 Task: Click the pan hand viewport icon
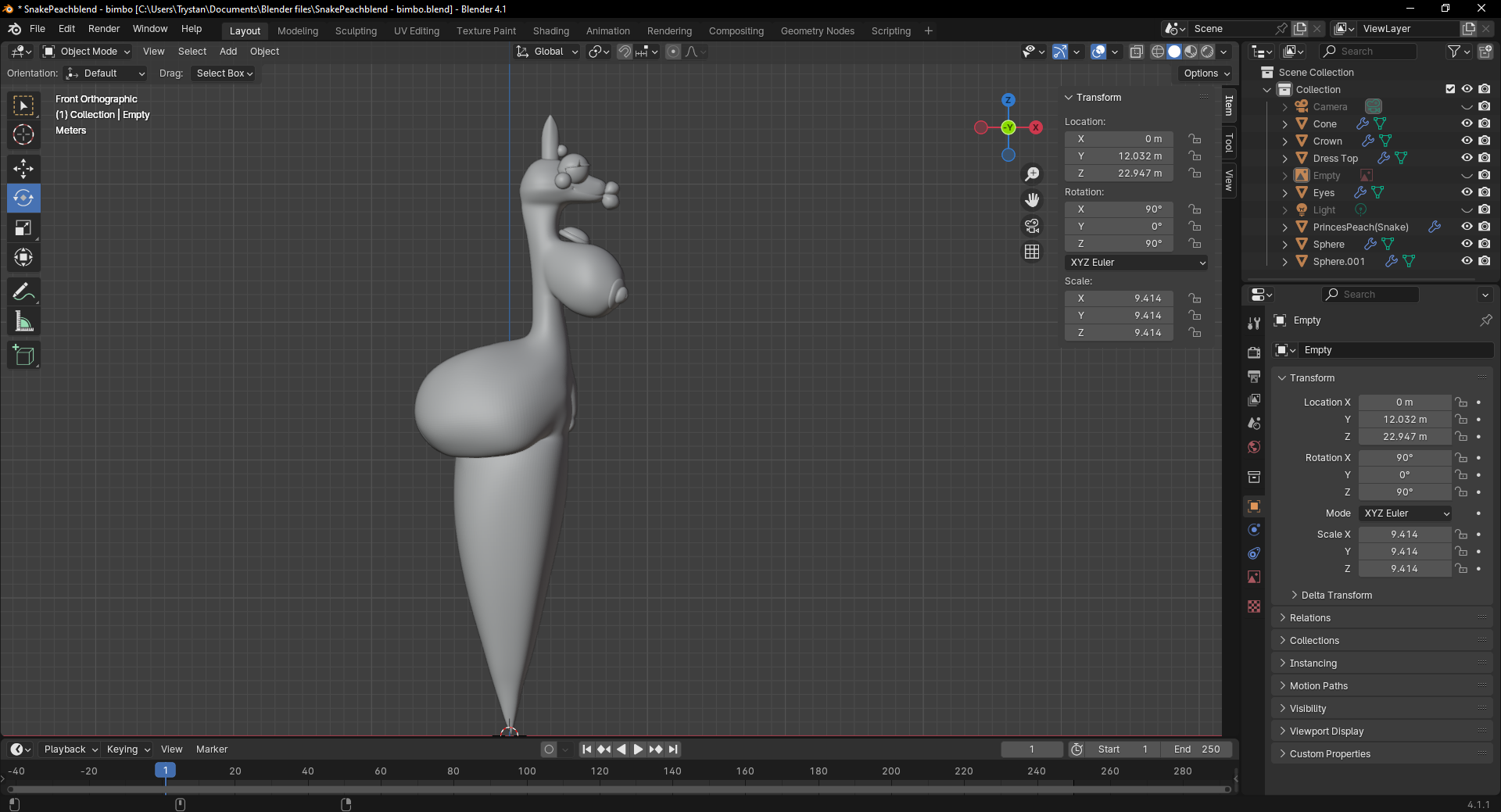click(1032, 200)
